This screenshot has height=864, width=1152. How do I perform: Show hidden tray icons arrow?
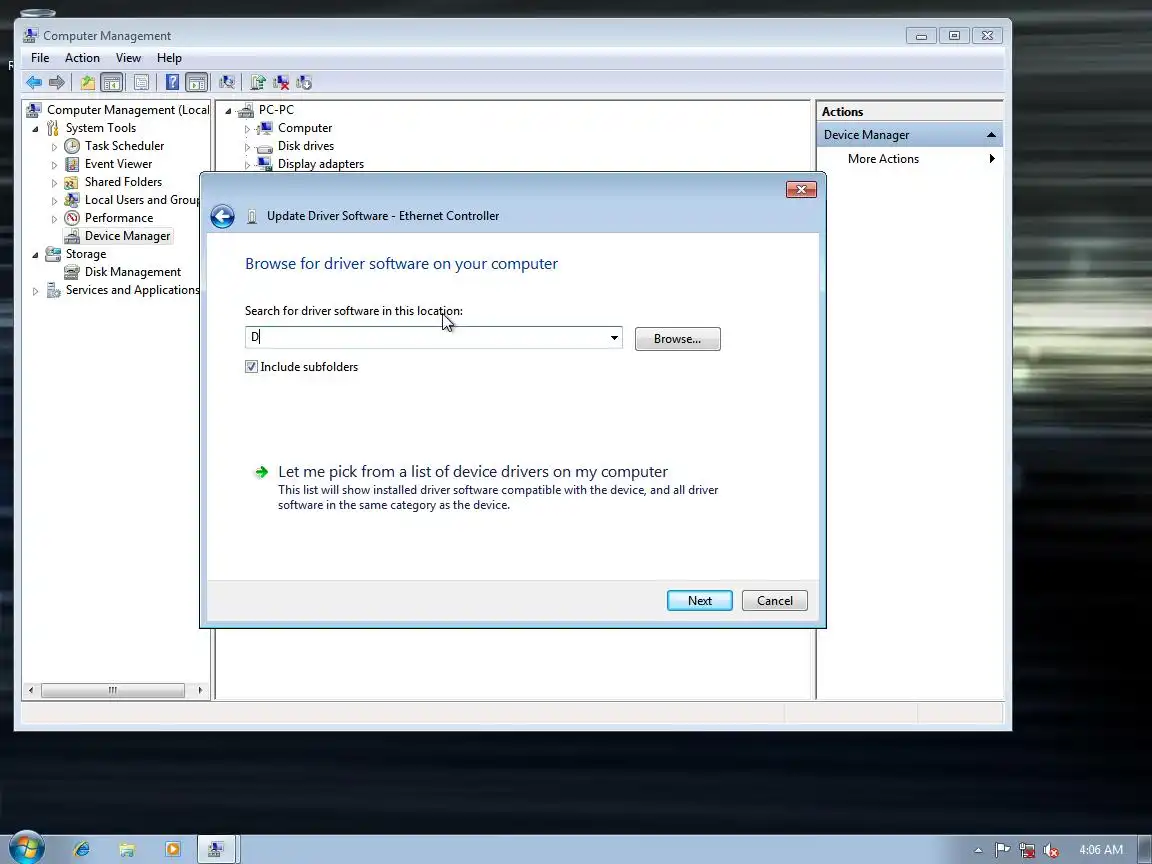[x=978, y=850]
